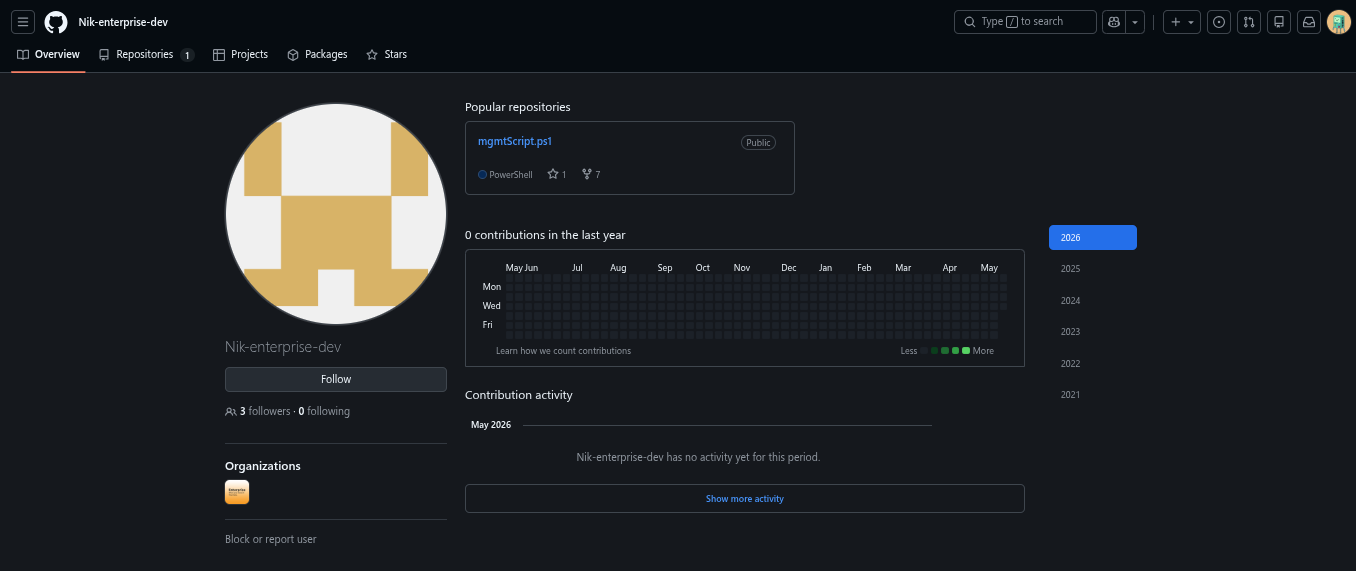Viewport: 1356px width, 571px height.
Task: Click the Nik-enterprise-dev header username
Action: 123,22
